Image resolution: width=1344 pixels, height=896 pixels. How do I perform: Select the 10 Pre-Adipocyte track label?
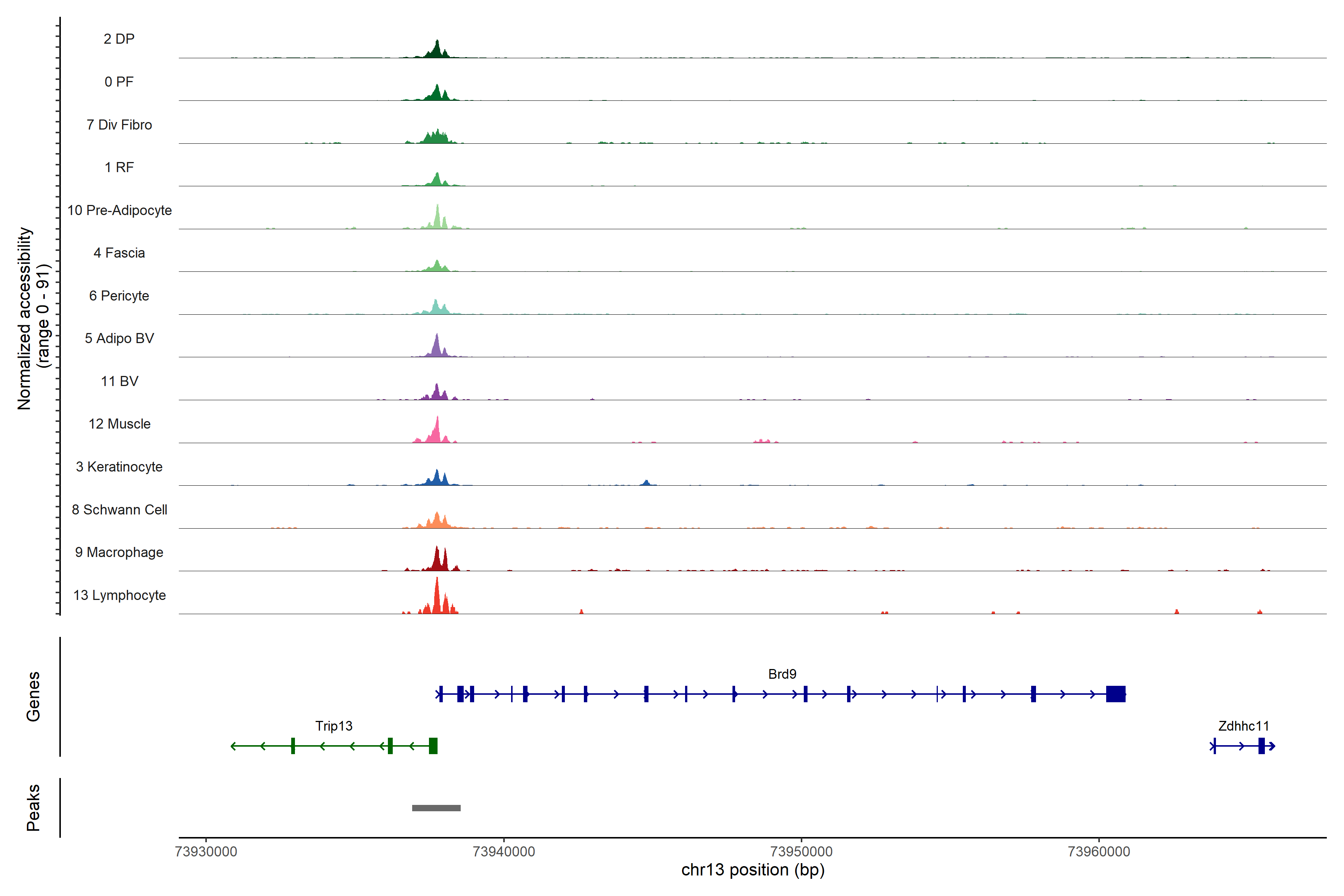pyautogui.click(x=119, y=210)
